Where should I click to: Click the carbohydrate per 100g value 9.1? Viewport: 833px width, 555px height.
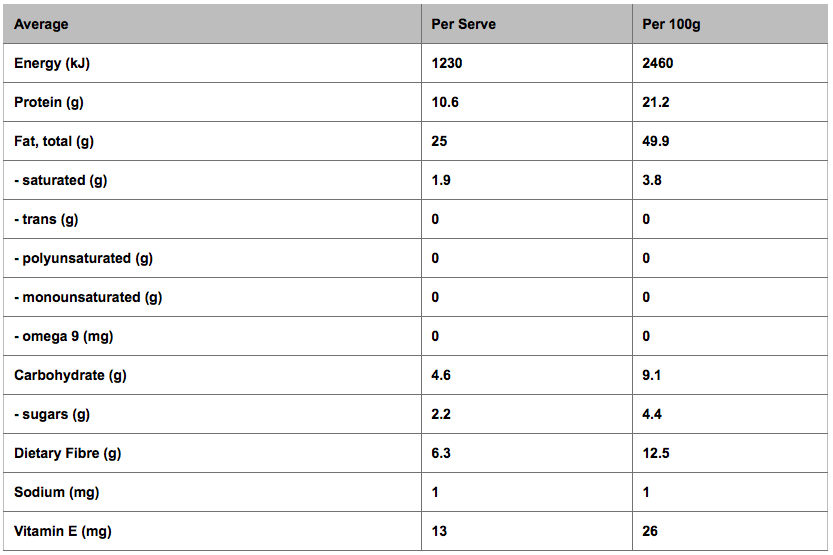(651, 375)
